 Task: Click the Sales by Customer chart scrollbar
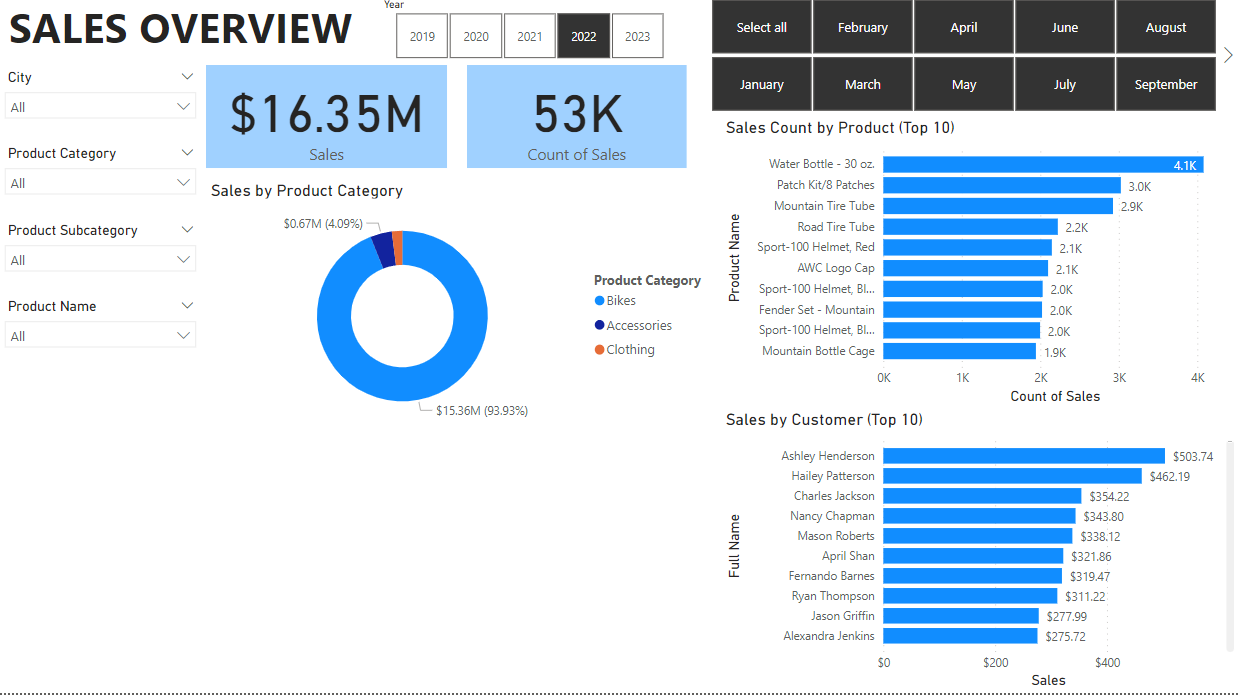[x=1229, y=546]
